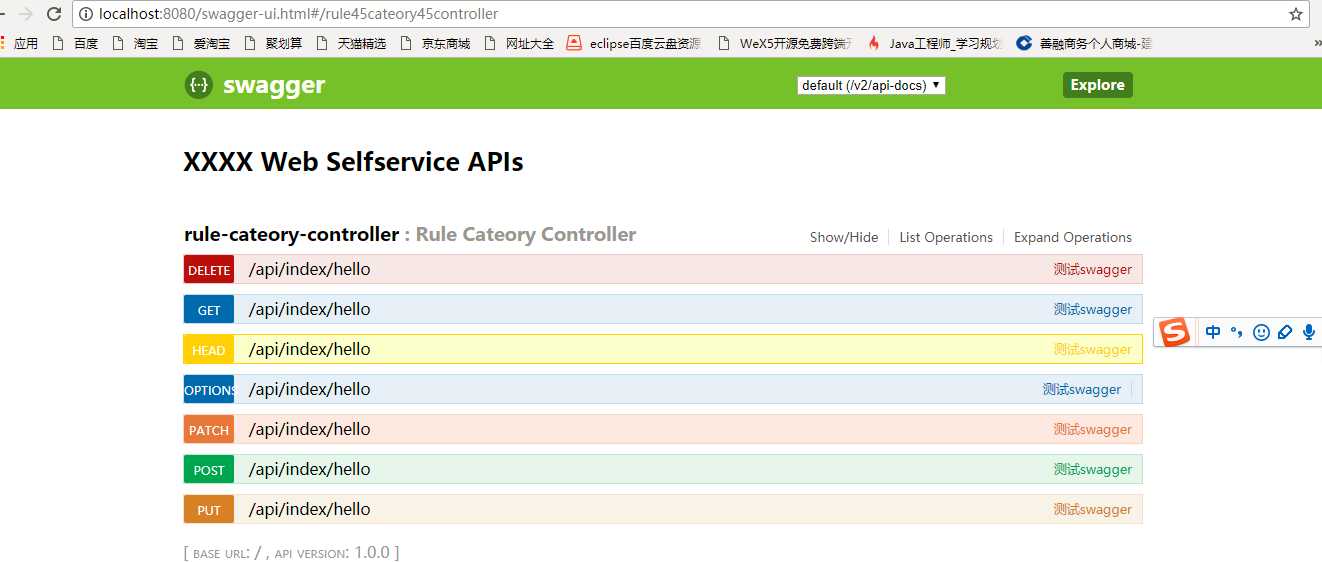Expand the DELETE operation badge
Viewport: 1322px width, 562px height.
pyautogui.click(x=209, y=270)
